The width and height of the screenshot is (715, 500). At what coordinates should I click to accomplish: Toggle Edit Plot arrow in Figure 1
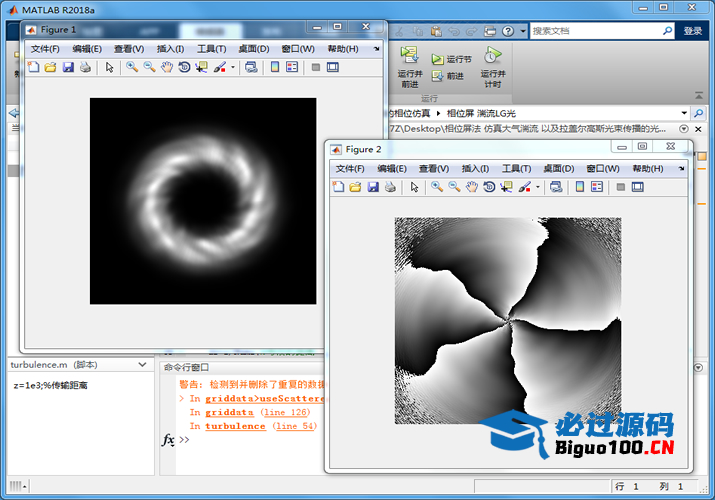pyautogui.click(x=109, y=67)
